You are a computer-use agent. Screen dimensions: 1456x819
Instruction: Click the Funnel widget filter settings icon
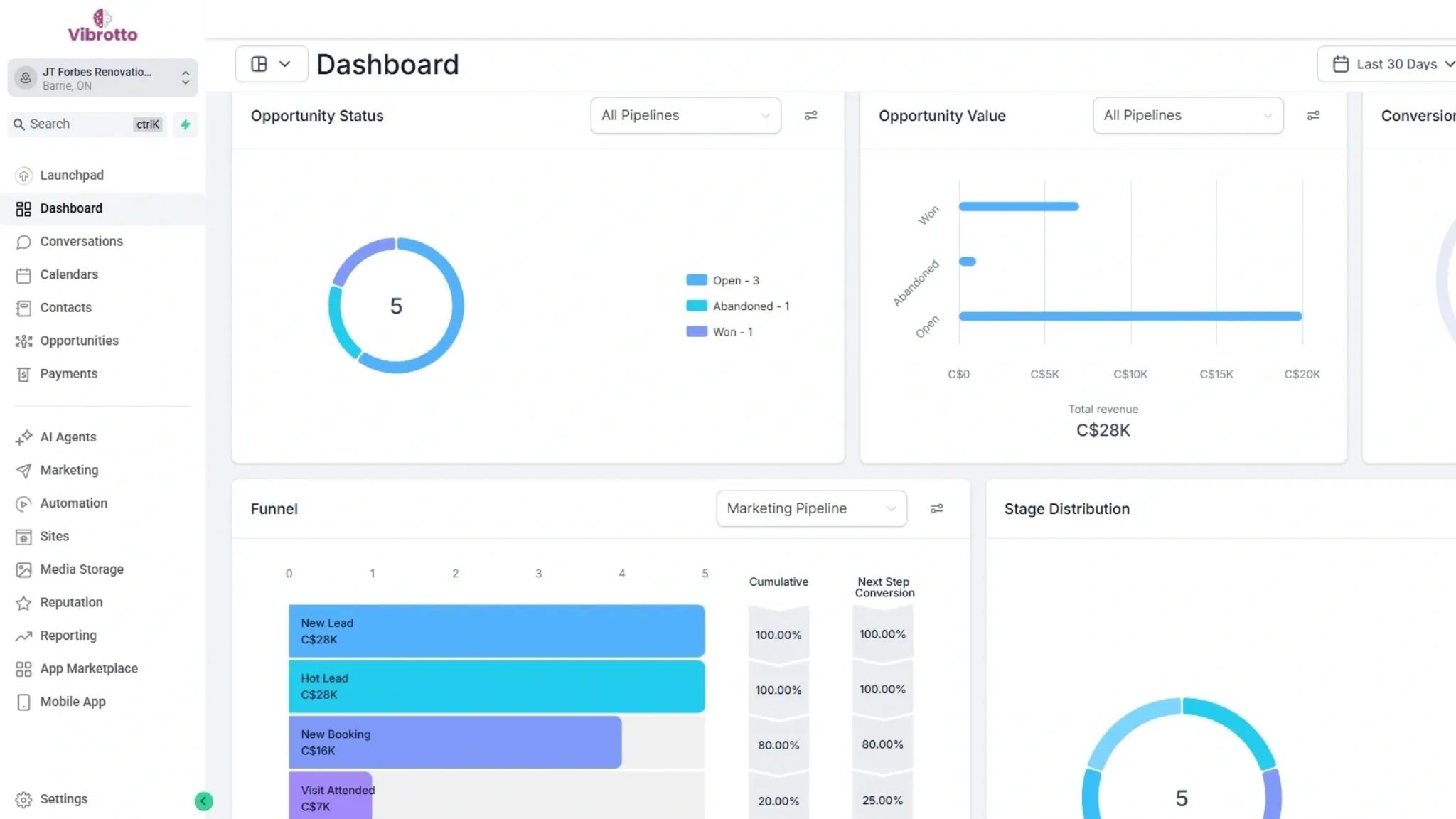(936, 508)
